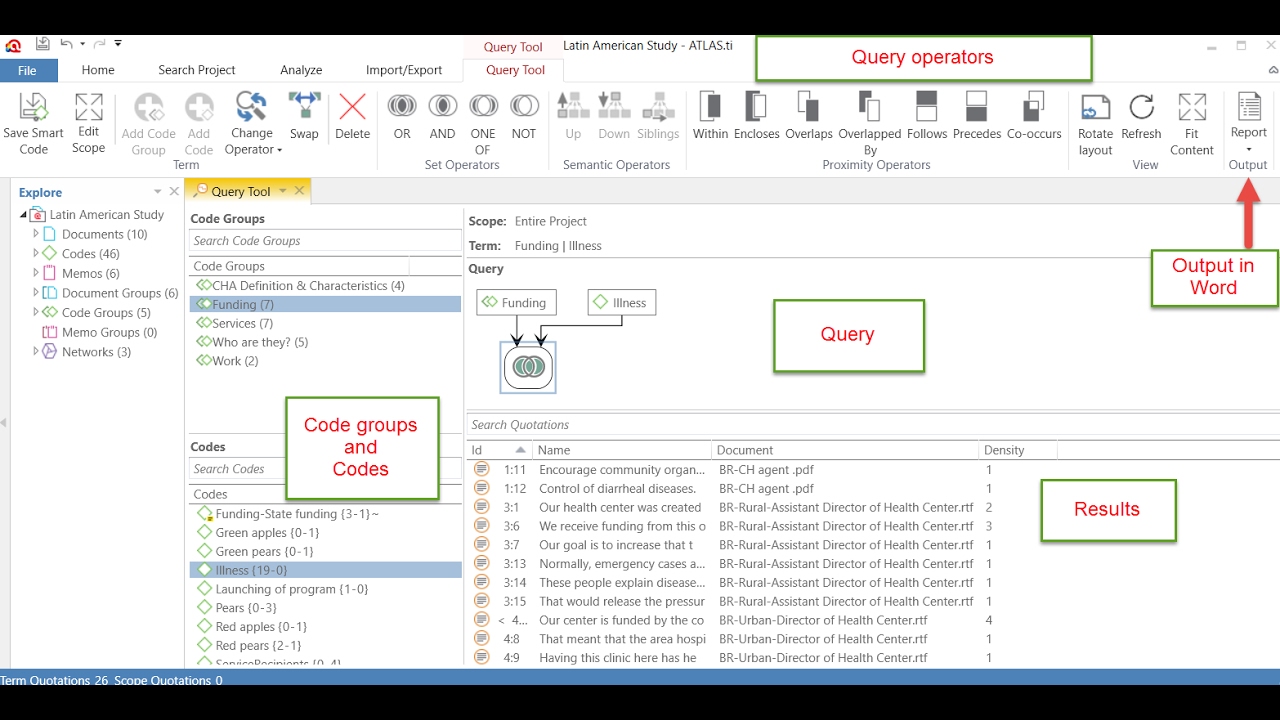Sort results by Density column

tap(1017, 450)
